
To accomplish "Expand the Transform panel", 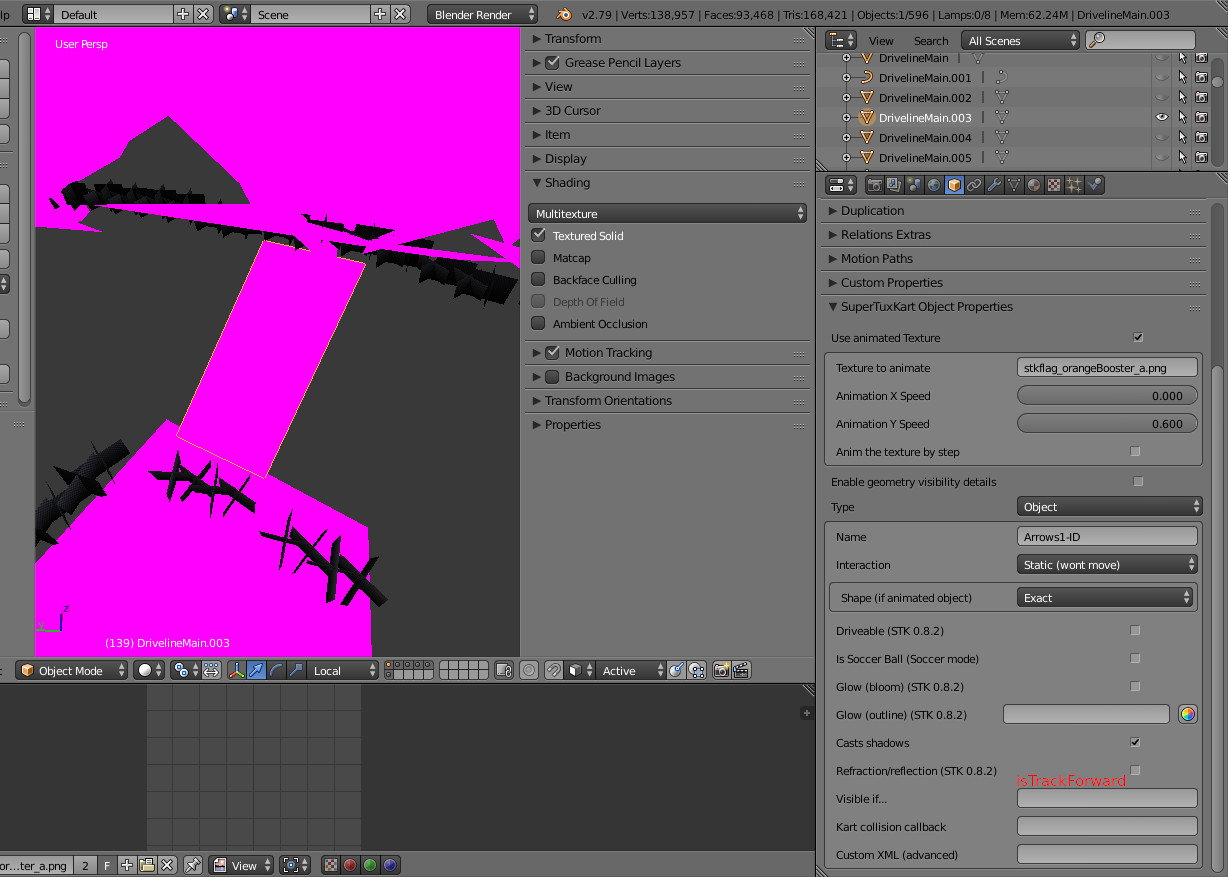I will (x=573, y=39).
